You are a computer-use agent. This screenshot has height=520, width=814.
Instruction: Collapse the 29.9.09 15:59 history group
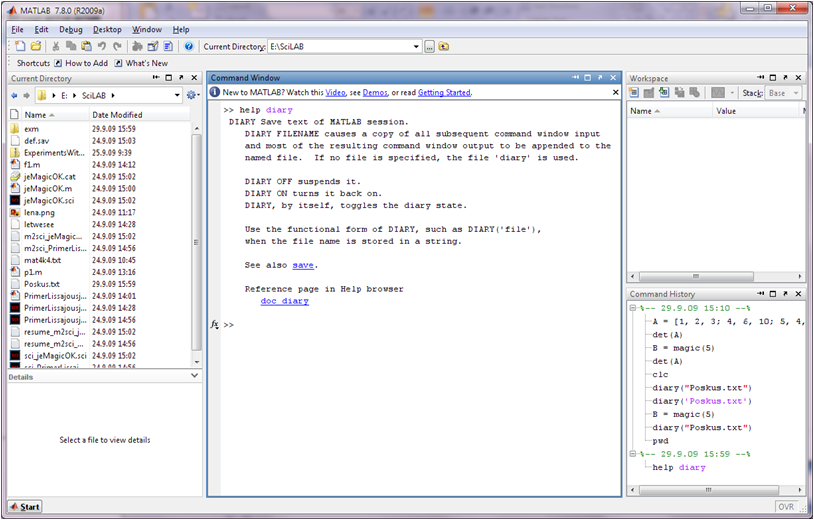(633, 454)
